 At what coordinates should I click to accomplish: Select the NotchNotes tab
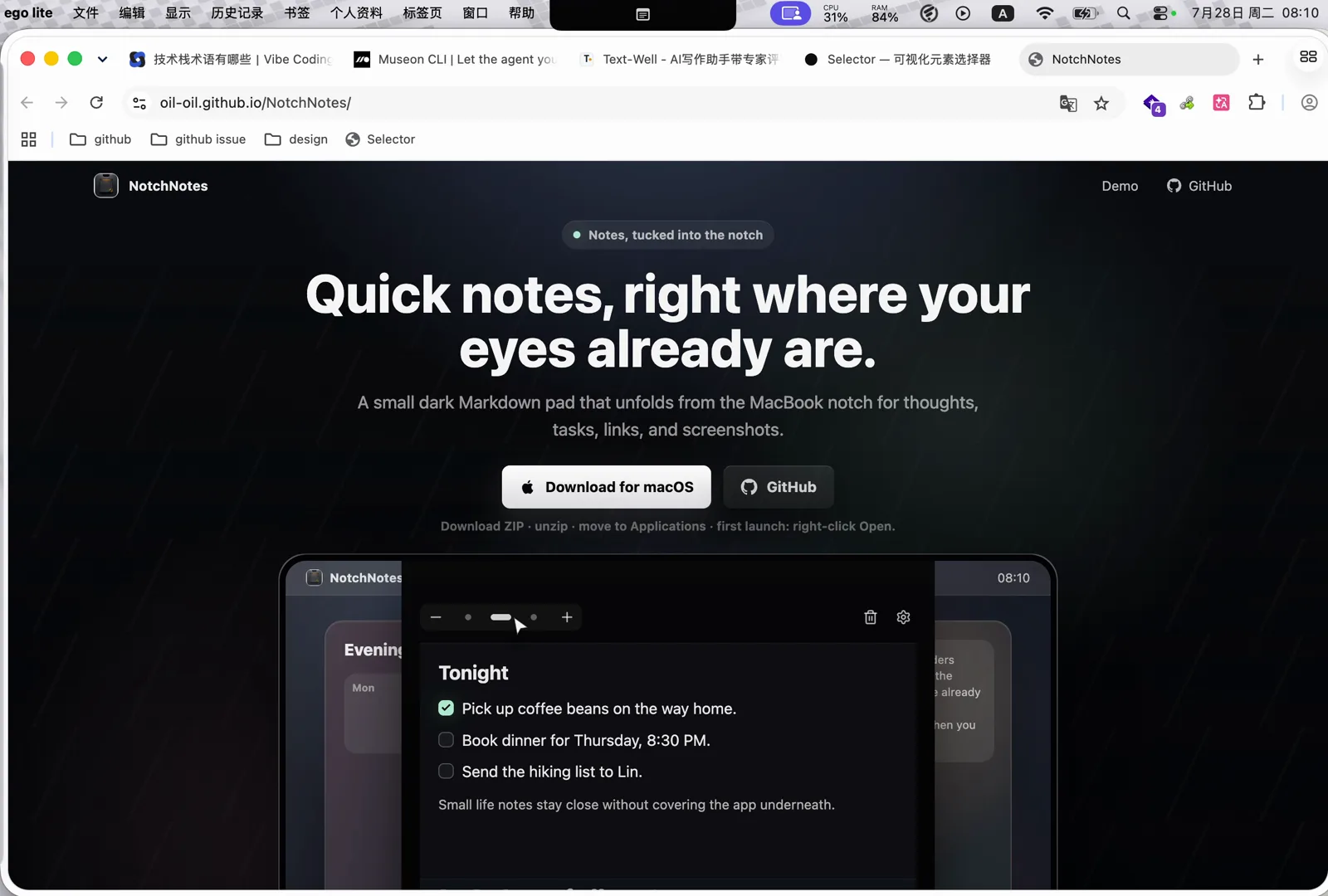1129,59
